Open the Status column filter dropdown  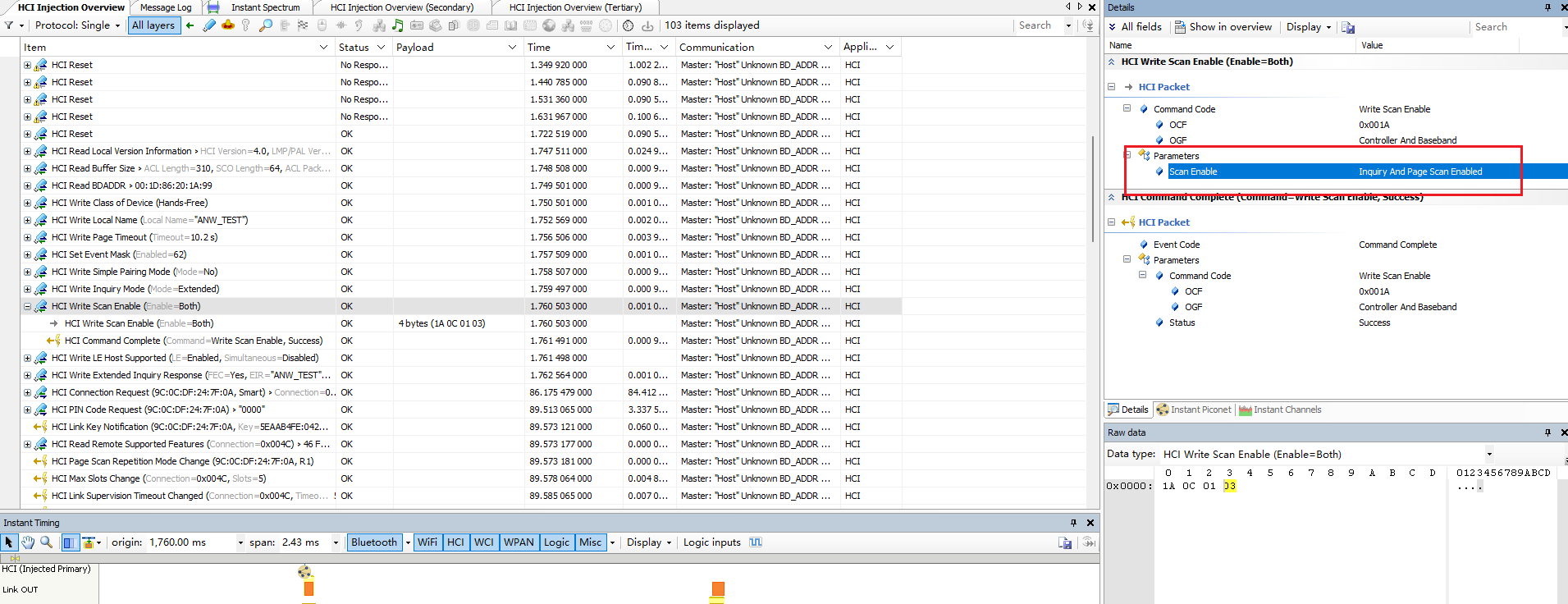point(381,48)
